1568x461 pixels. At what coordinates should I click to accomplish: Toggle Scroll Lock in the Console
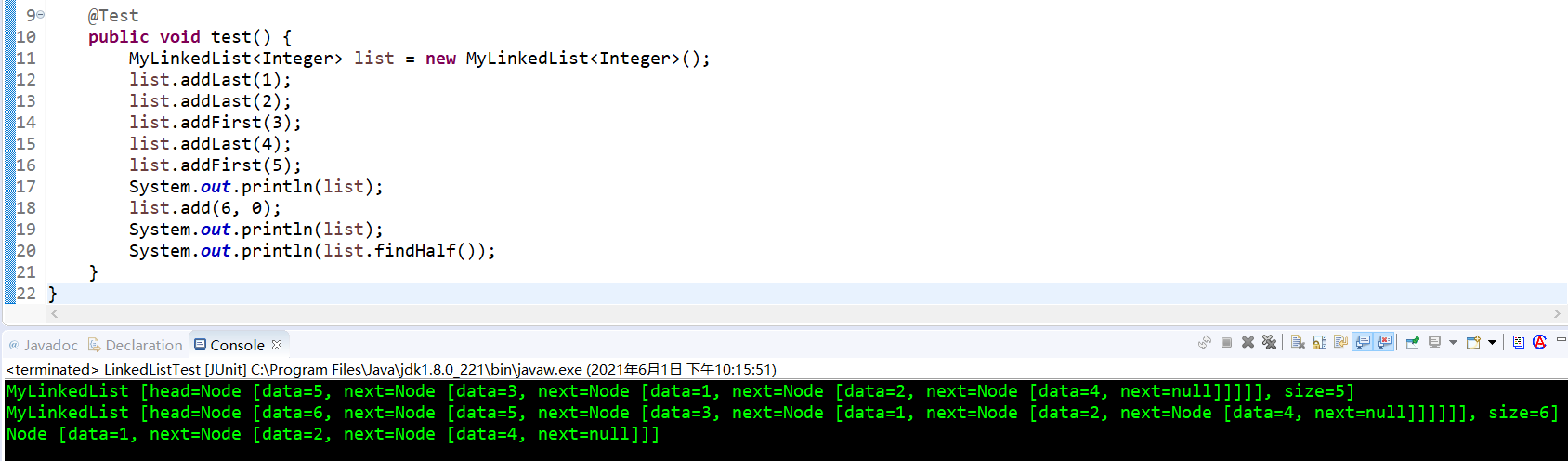(x=1319, y=342)
